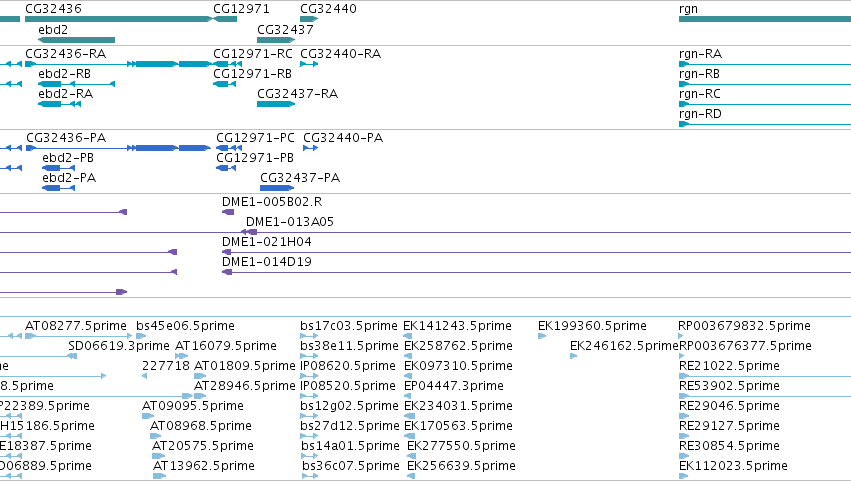Click the CG12971-PB protein label
The image size is (851, 481).
point(255,158)
